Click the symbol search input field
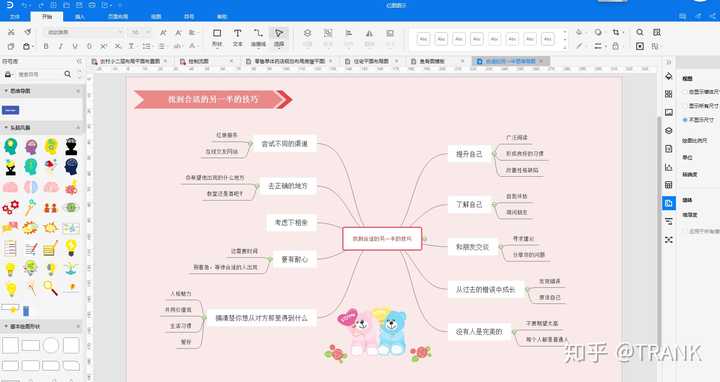The width and height of the screenshot is (720, 382). coord(38,74)
